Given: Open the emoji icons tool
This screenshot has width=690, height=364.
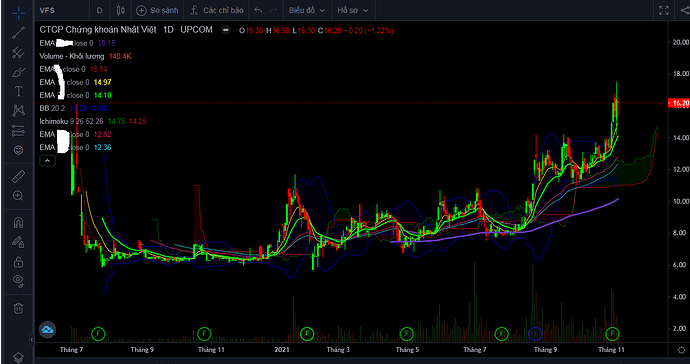Looking at the screenshot, I should [x=18, y=150].
